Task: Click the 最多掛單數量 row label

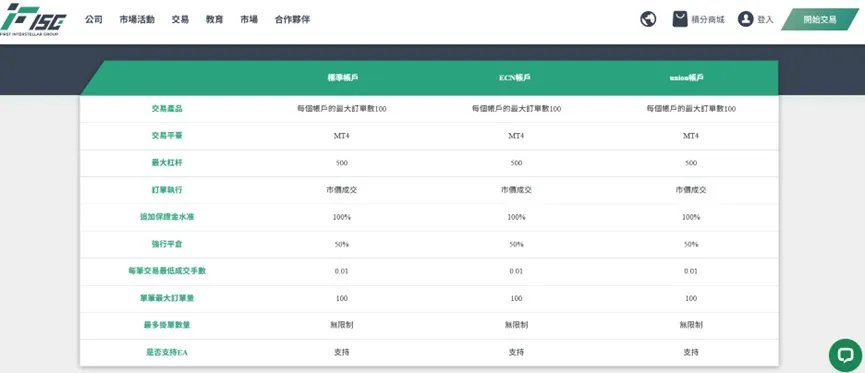Action: point(167,325)
